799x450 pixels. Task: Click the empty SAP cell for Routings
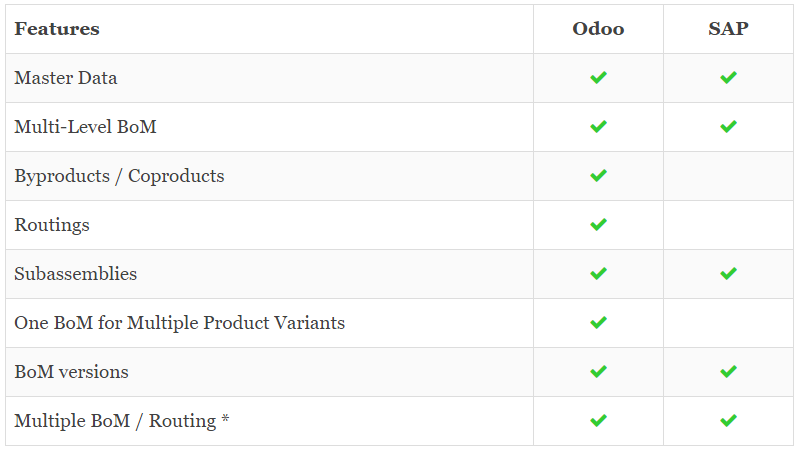tap(728, 225)
